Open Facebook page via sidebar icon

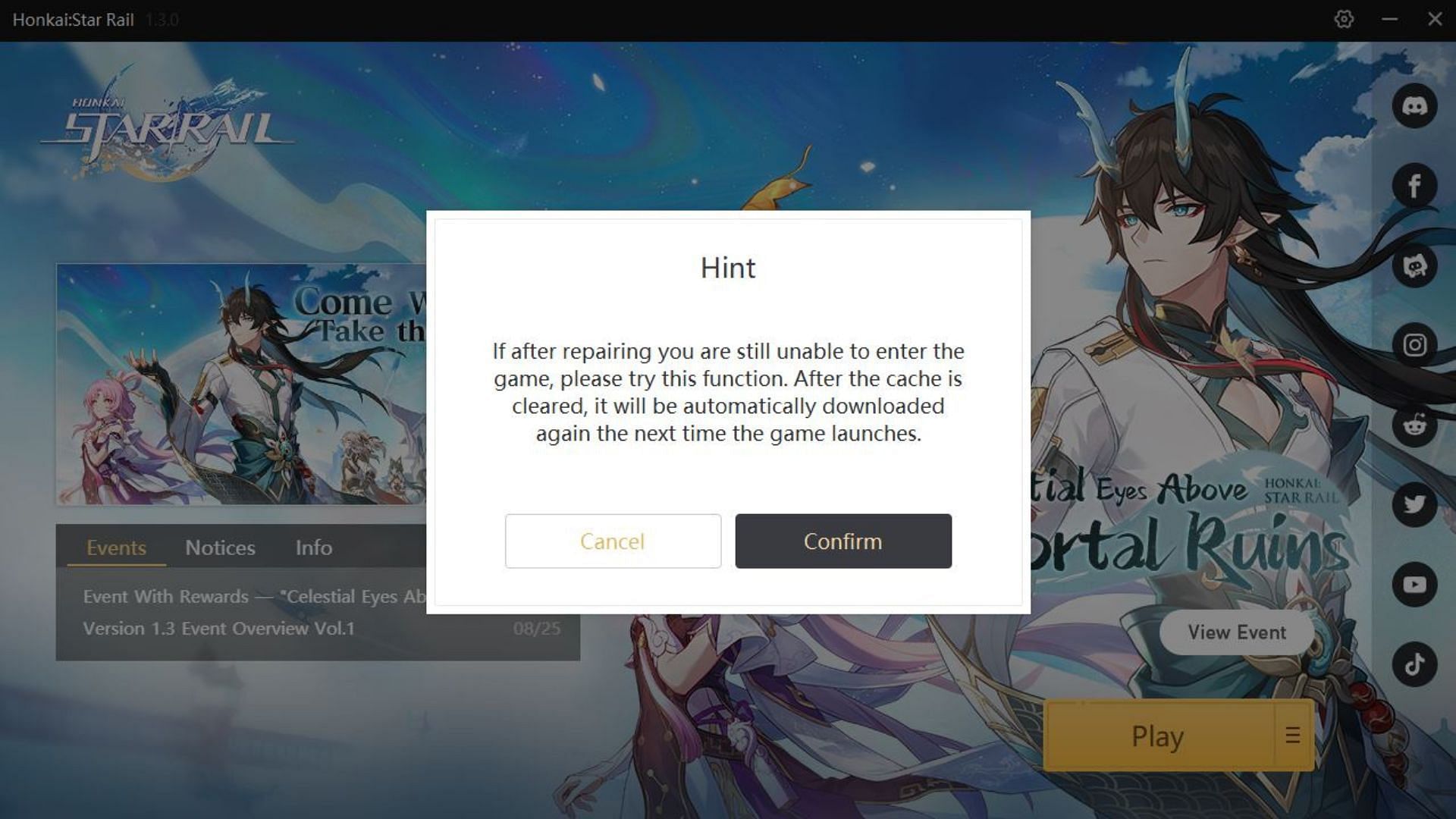pyautogui.click(x=1414, y=185)
